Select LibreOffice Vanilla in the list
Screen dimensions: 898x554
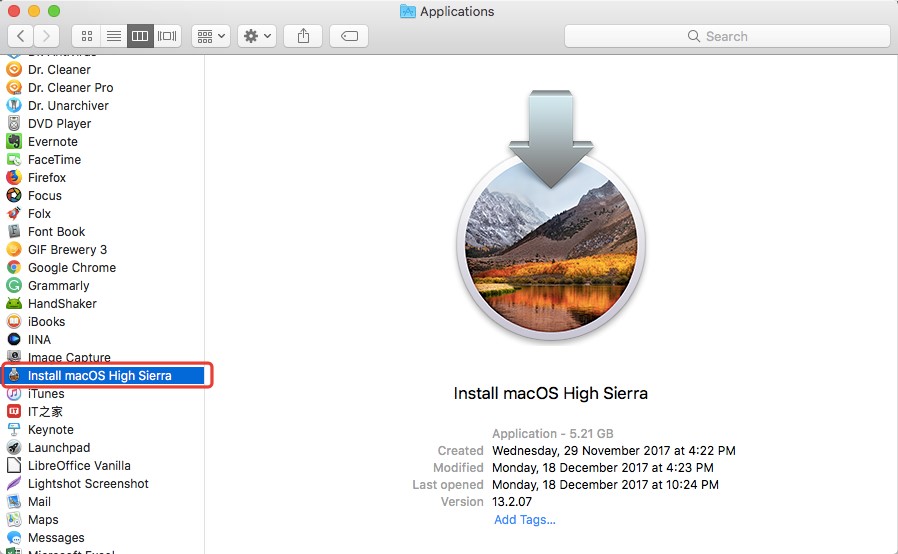(x=78, y=466)
